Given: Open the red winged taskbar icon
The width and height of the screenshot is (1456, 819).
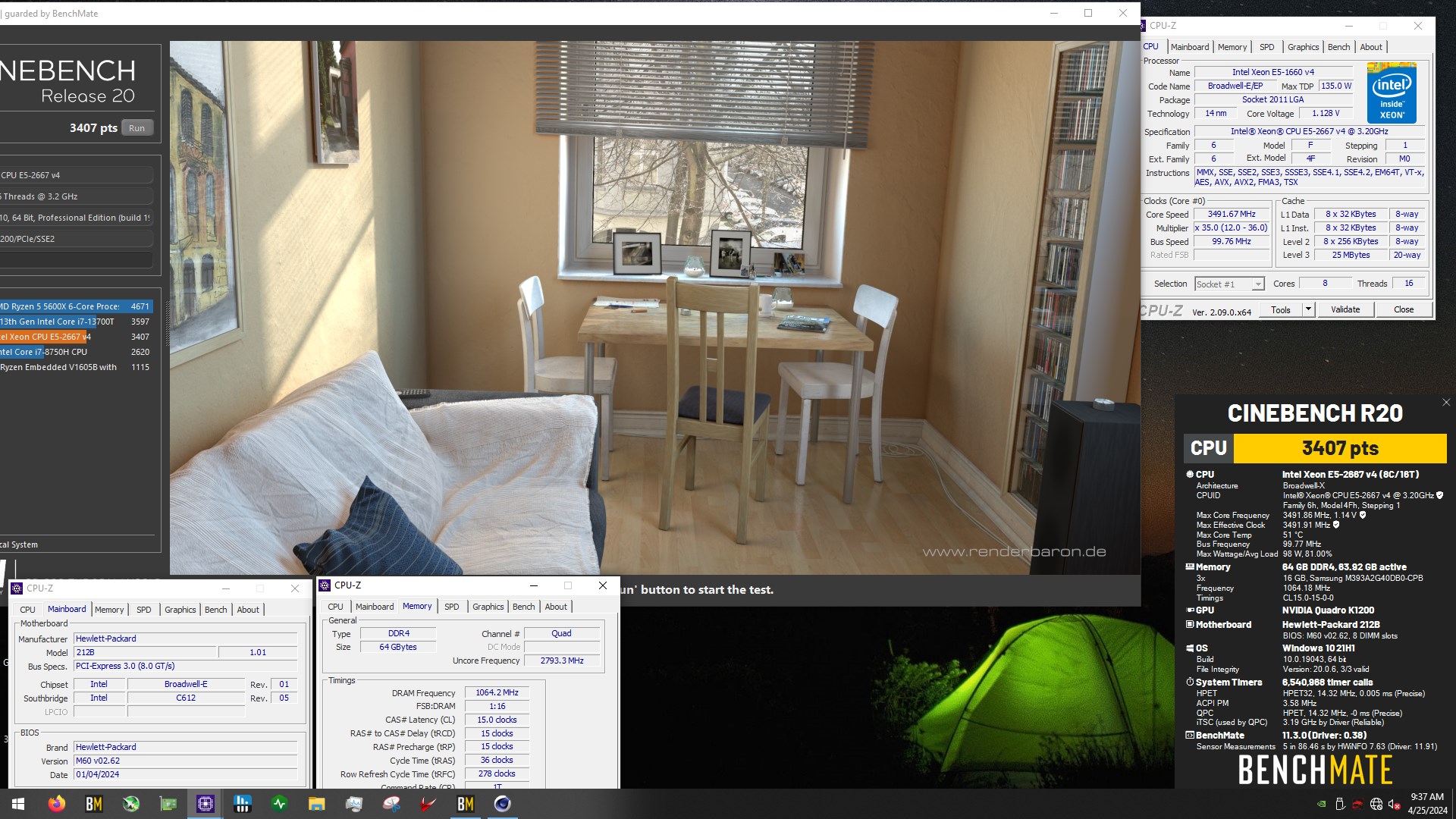Looking at the screenshot, I should pos(428,804).
